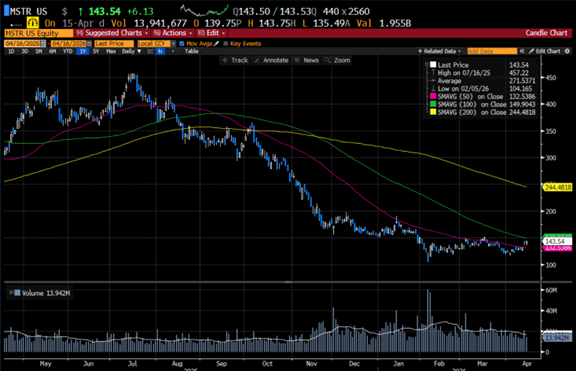Select the 1M range tab
Image resolution: width=576 pixels, height=371 pixels.
click(x=39, y=51)
